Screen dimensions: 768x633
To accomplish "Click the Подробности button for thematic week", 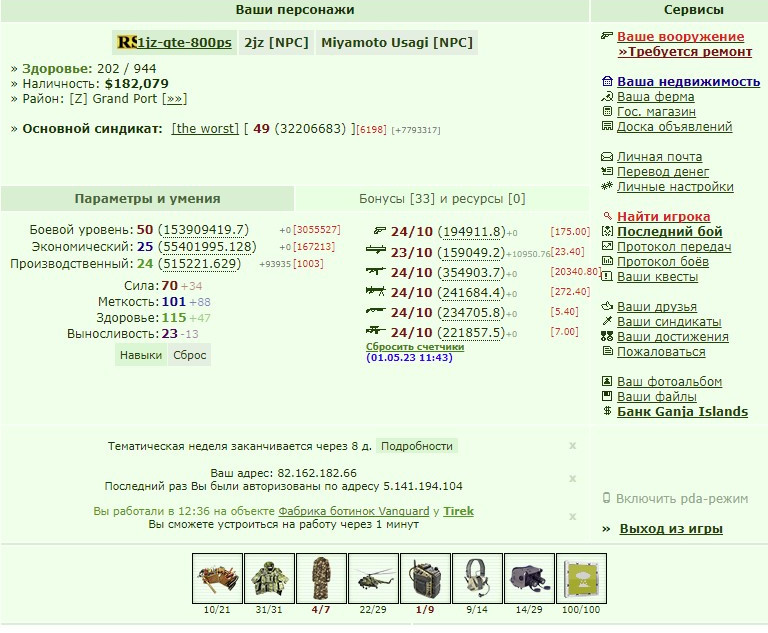I will 417,446.
